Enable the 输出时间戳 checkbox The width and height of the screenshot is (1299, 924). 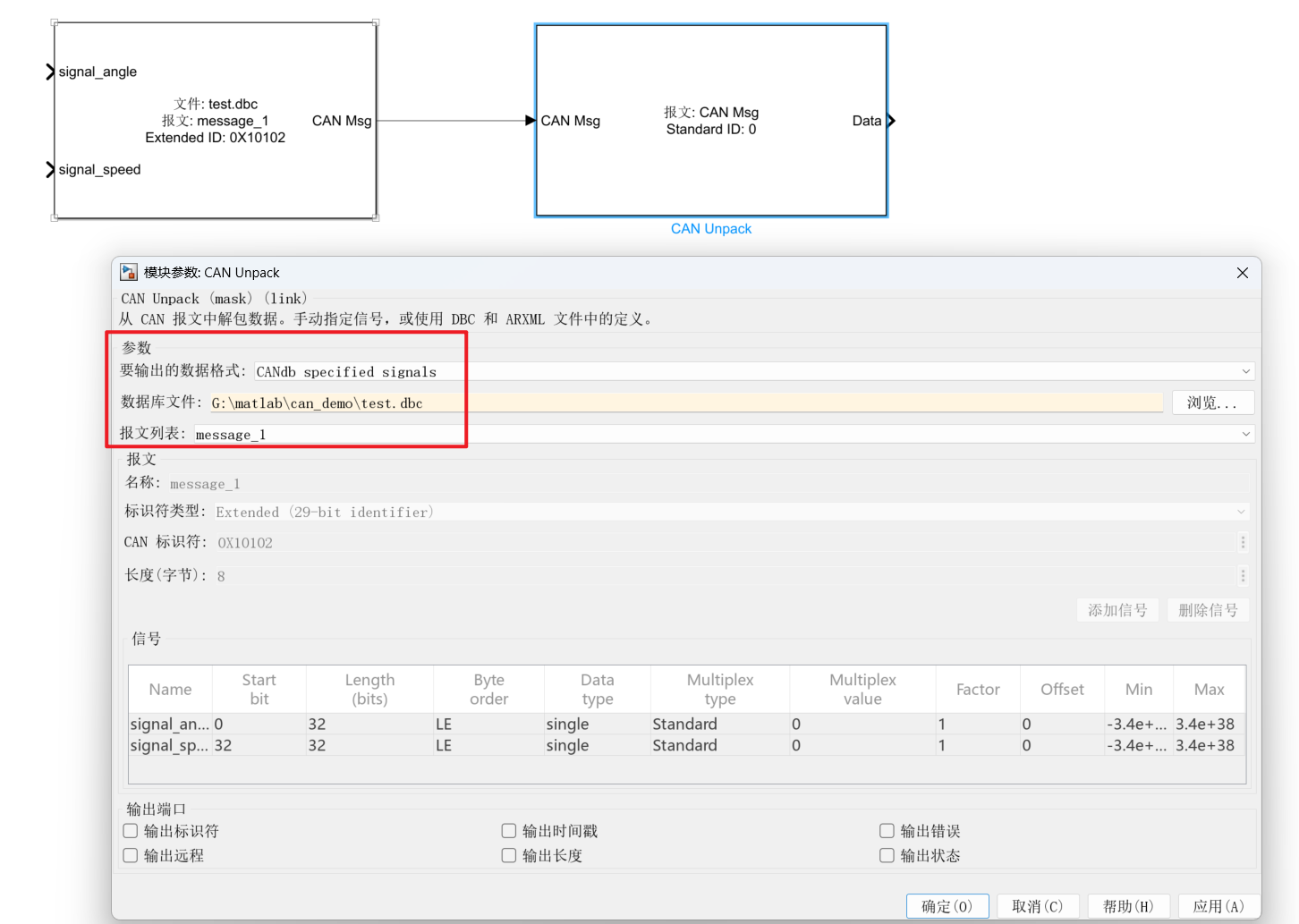(509, 831)
